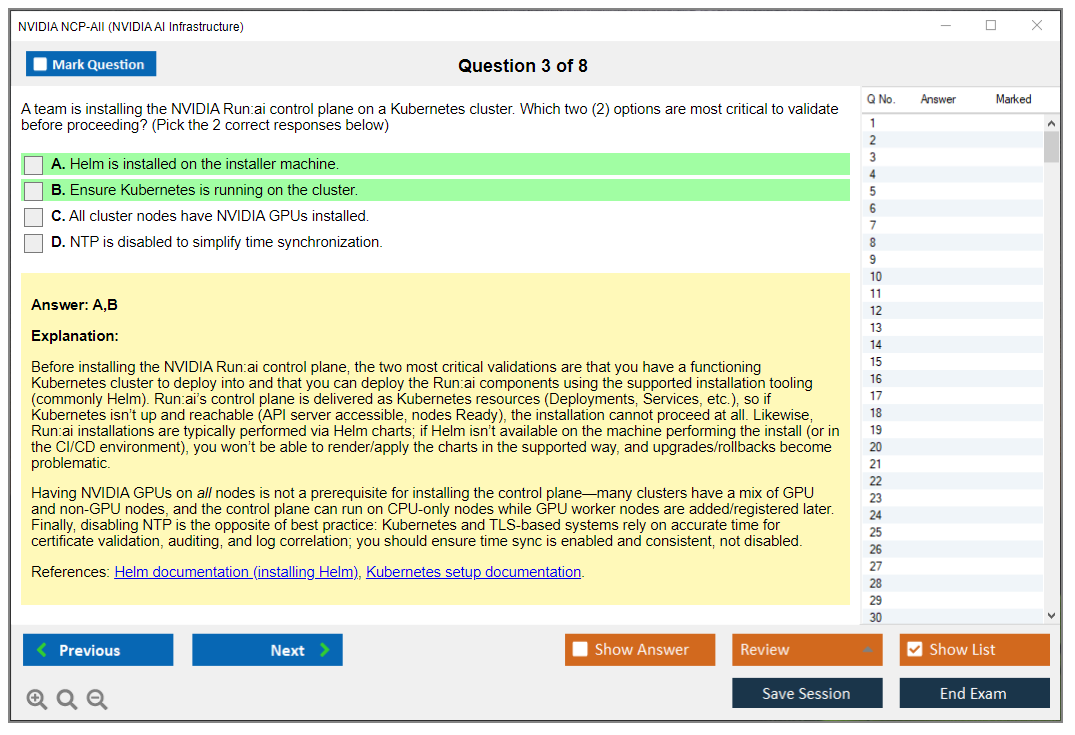Select answer A checkbox for Helm
This screenshot has width=1075, height=735.
(x=34, y=165)
